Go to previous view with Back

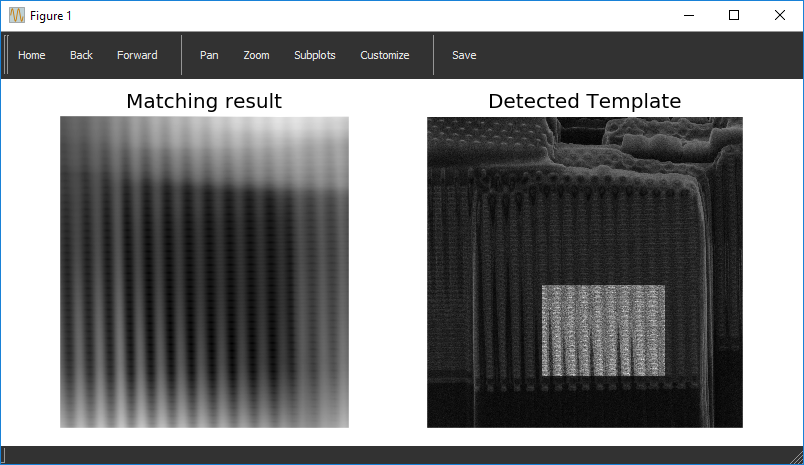81,55
